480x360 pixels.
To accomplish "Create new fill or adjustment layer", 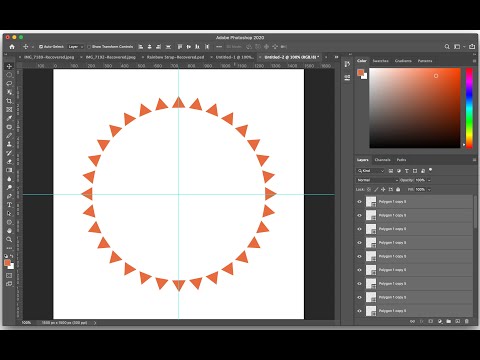I will coord(440,321).
